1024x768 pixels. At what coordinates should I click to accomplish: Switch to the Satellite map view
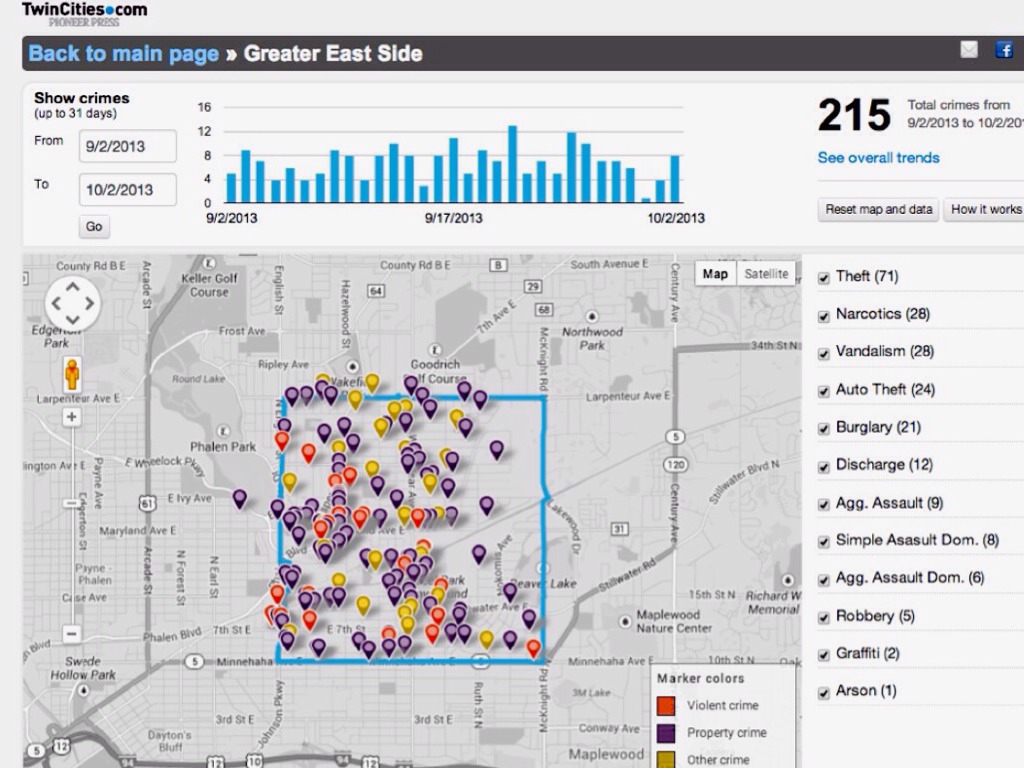[x=766, y=274]
